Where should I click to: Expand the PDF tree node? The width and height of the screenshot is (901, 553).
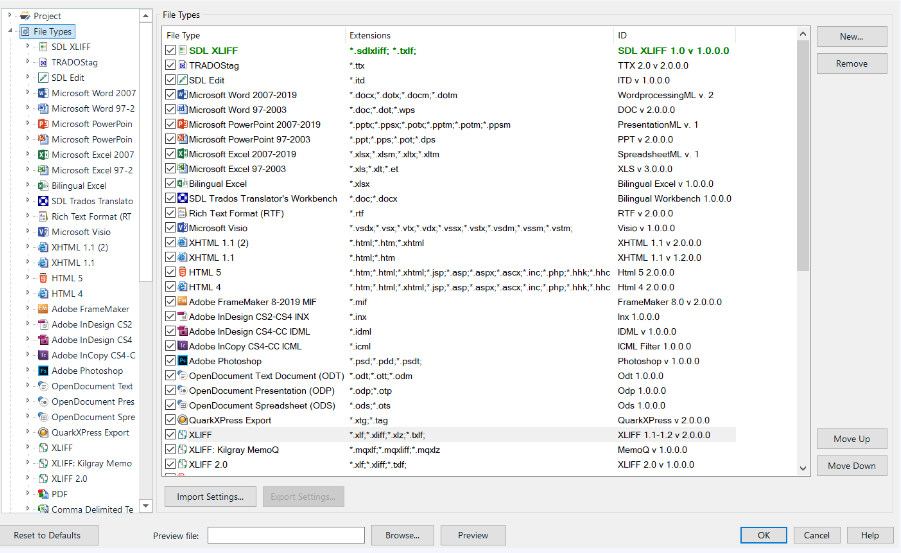[28, 493]
